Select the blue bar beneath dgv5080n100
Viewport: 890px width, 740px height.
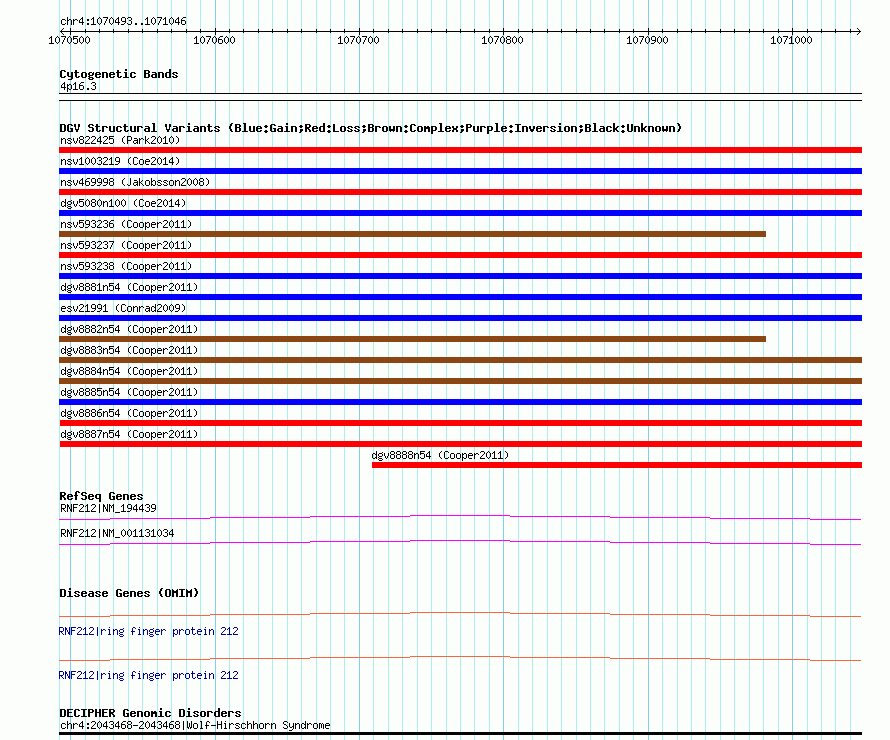460,213
